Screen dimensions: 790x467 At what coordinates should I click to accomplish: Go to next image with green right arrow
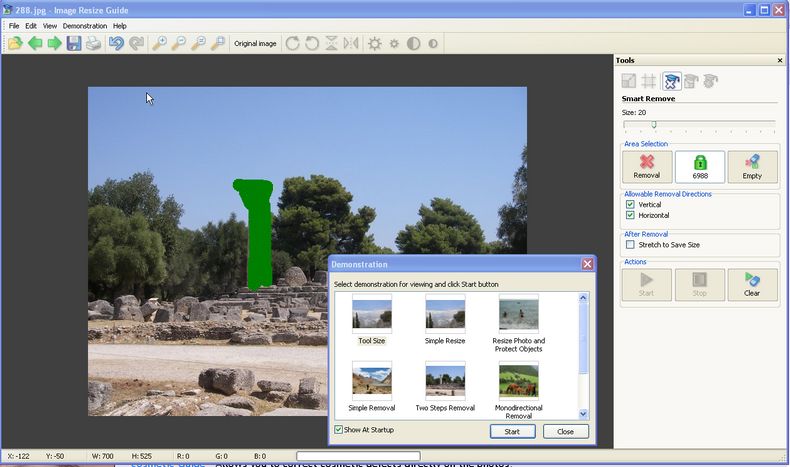pos(54,44)
